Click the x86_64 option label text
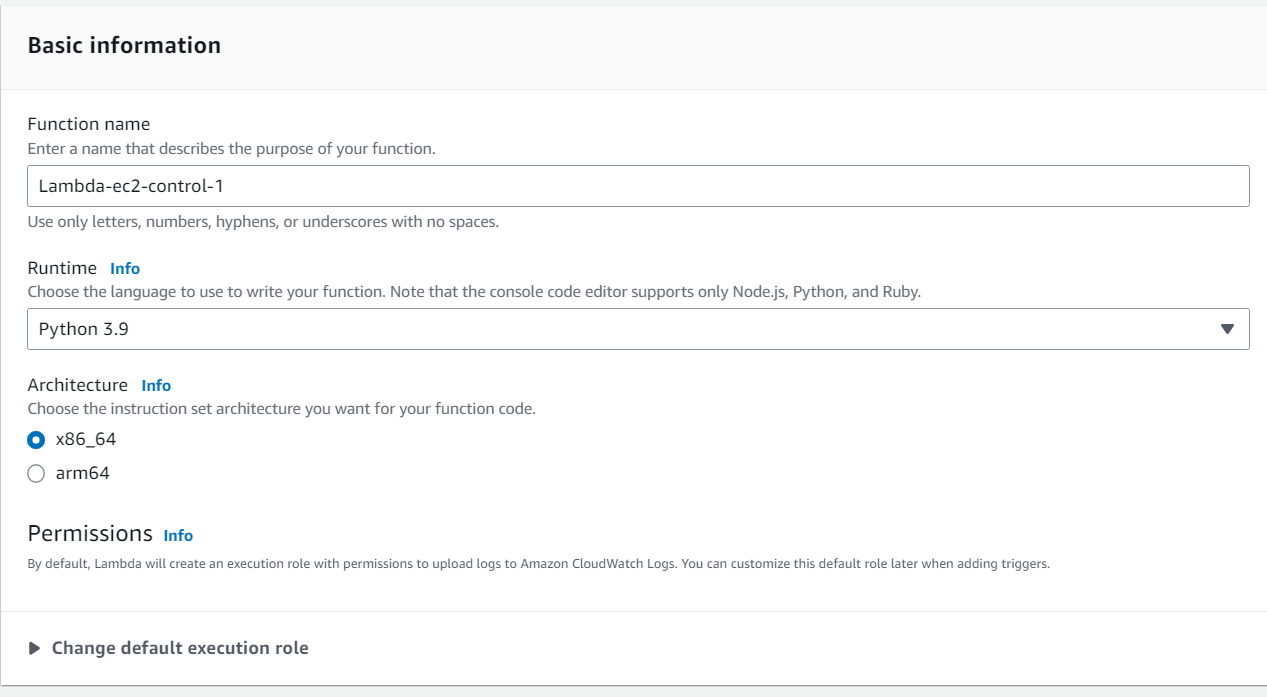The image size is (1267, 697). (x=86, y=440)
